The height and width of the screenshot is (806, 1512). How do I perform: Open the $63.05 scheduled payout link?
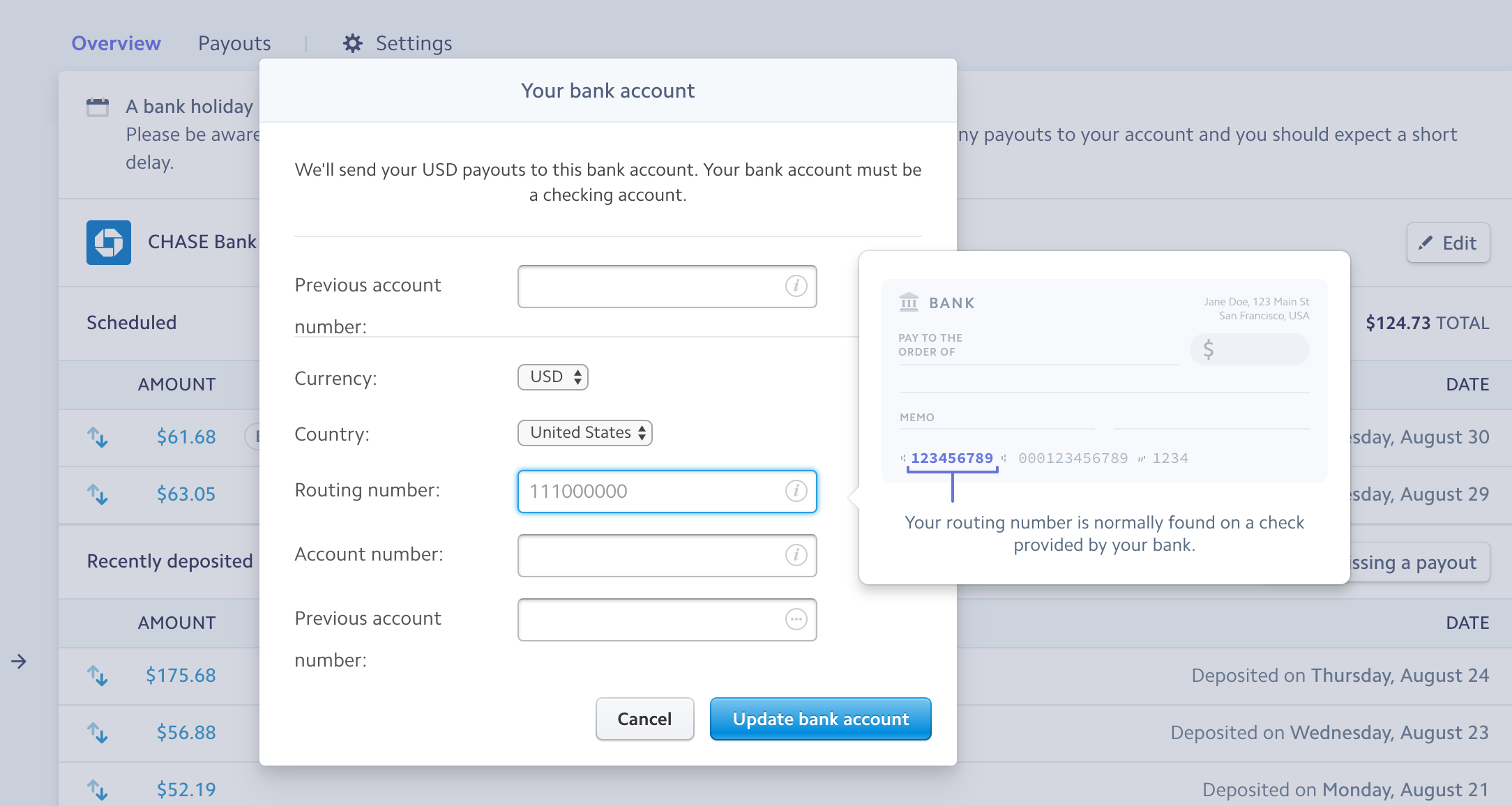click(x=186, y=494)
